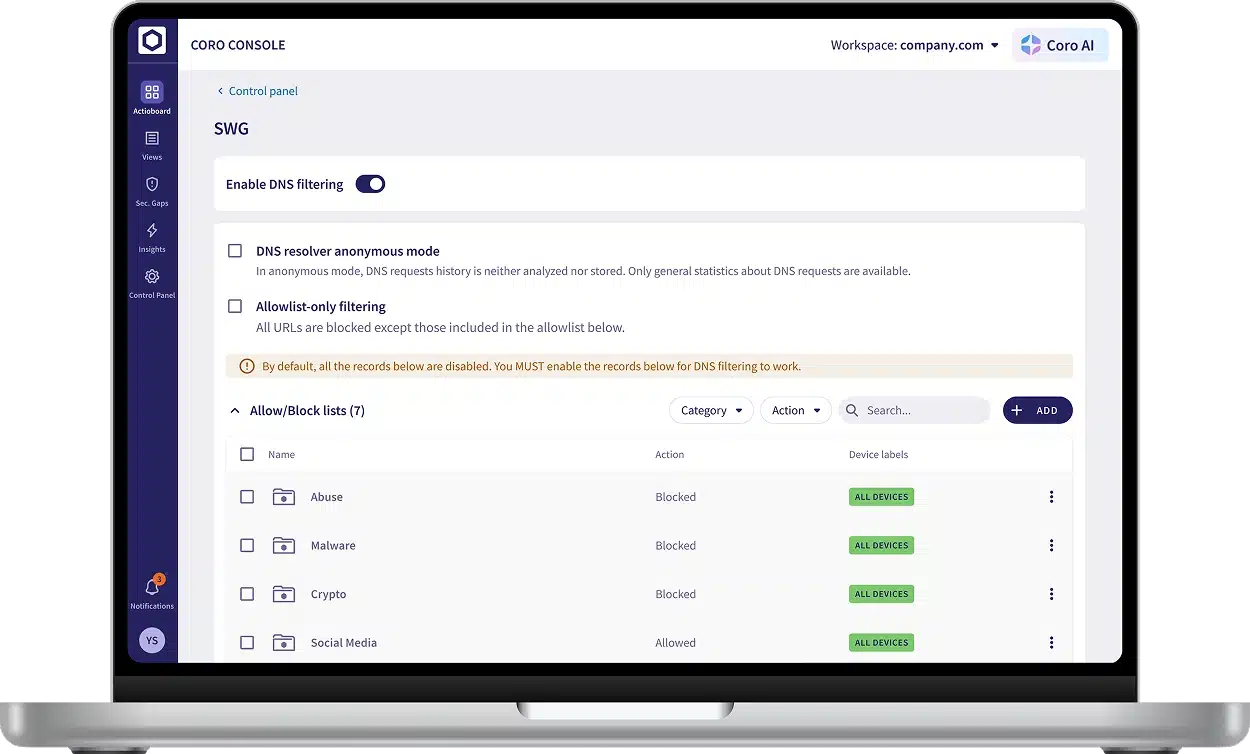Open the Insights lightning icon
Image resolution: width=1250 pixels, height=754 pixels.
pyautogui.click(x=152, y=231)
